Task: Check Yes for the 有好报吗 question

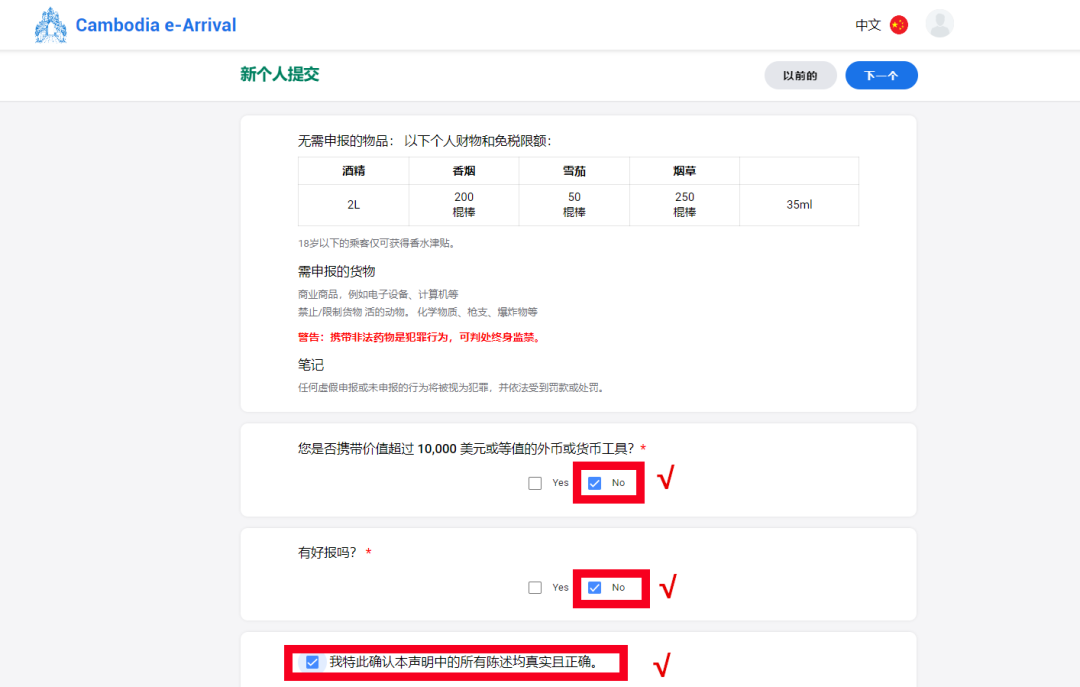Action: coord(535,588)
